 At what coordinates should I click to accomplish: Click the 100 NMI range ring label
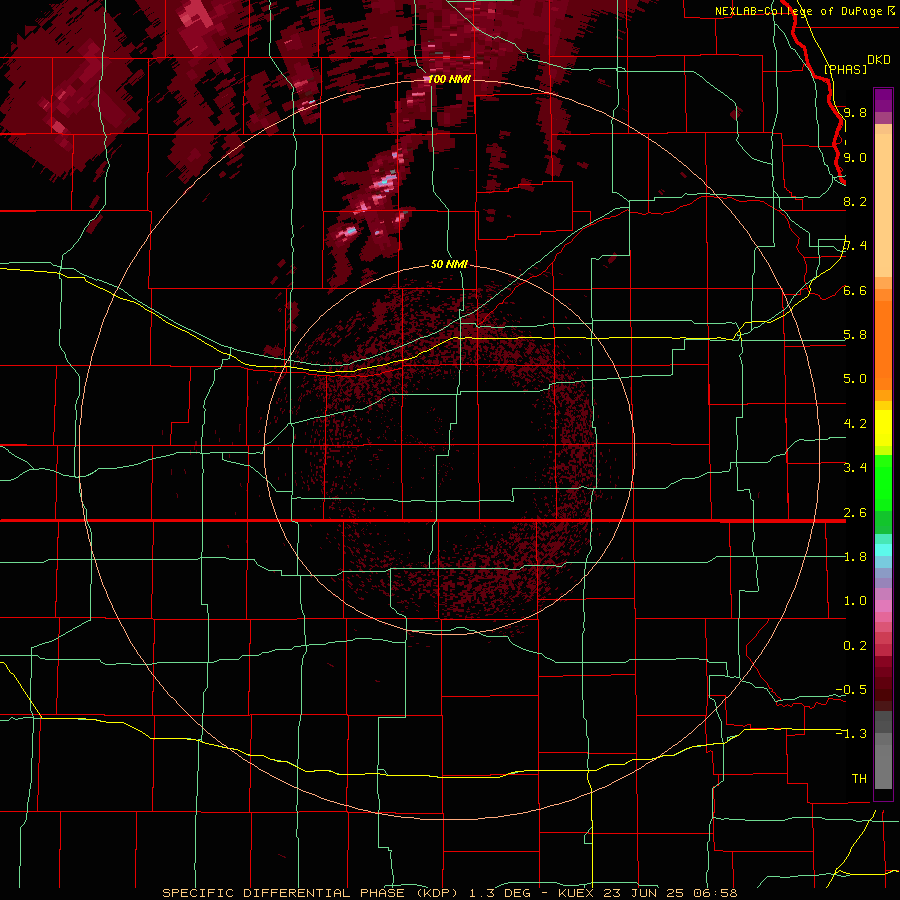(x=449, y=79)
